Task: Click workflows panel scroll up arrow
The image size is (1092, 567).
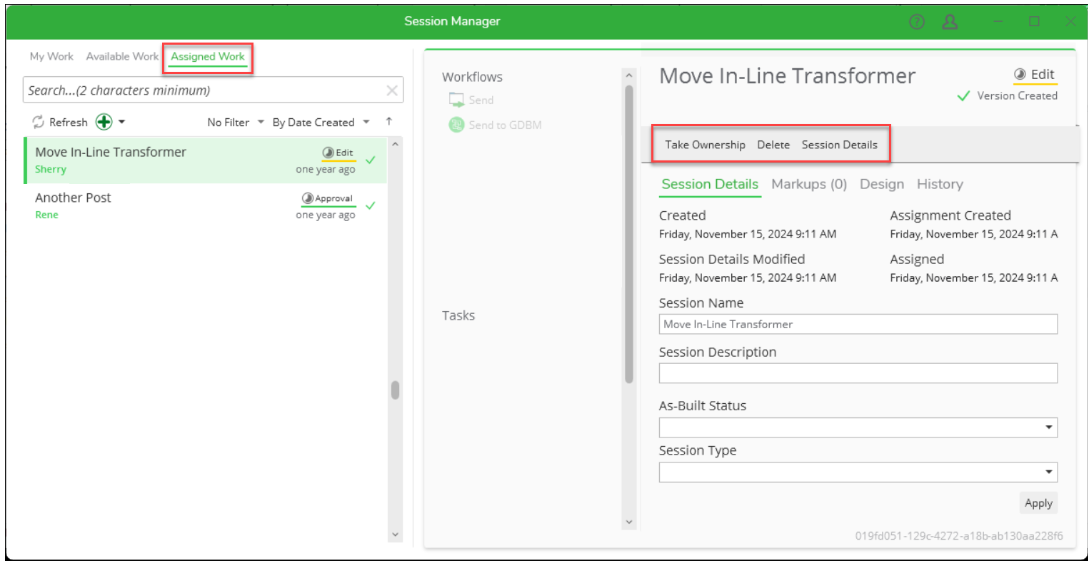Action: 629,75
